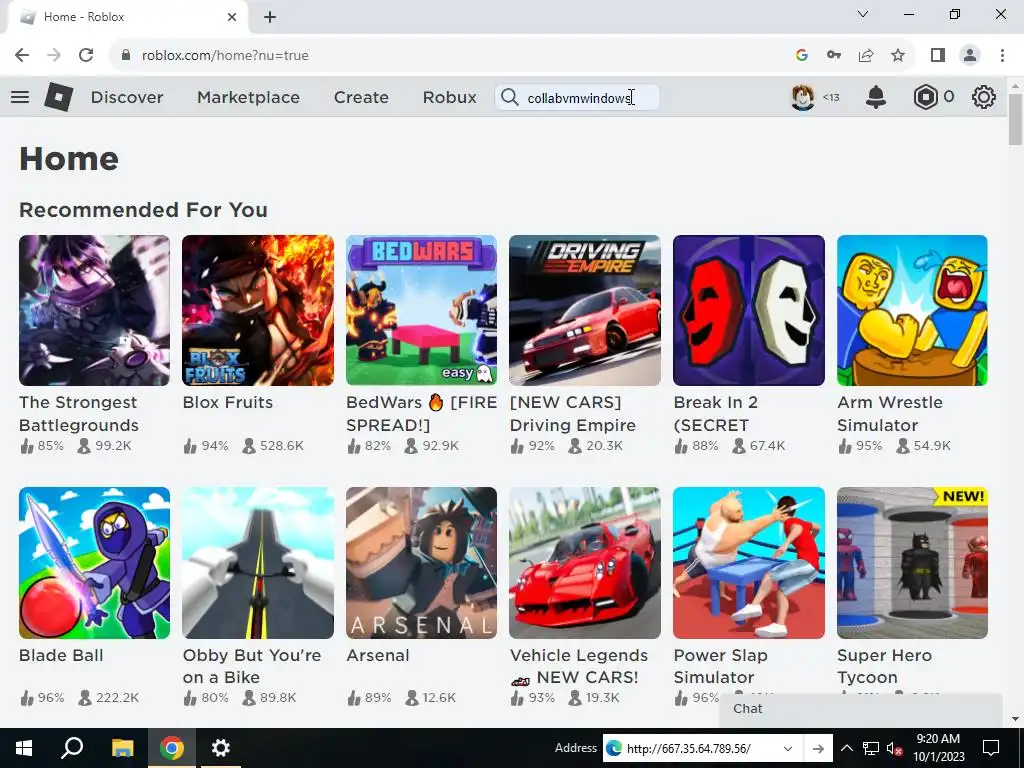Open the Roblox settings gear
The height and width of the screenshot is (768, 1024).
(984, 97)
